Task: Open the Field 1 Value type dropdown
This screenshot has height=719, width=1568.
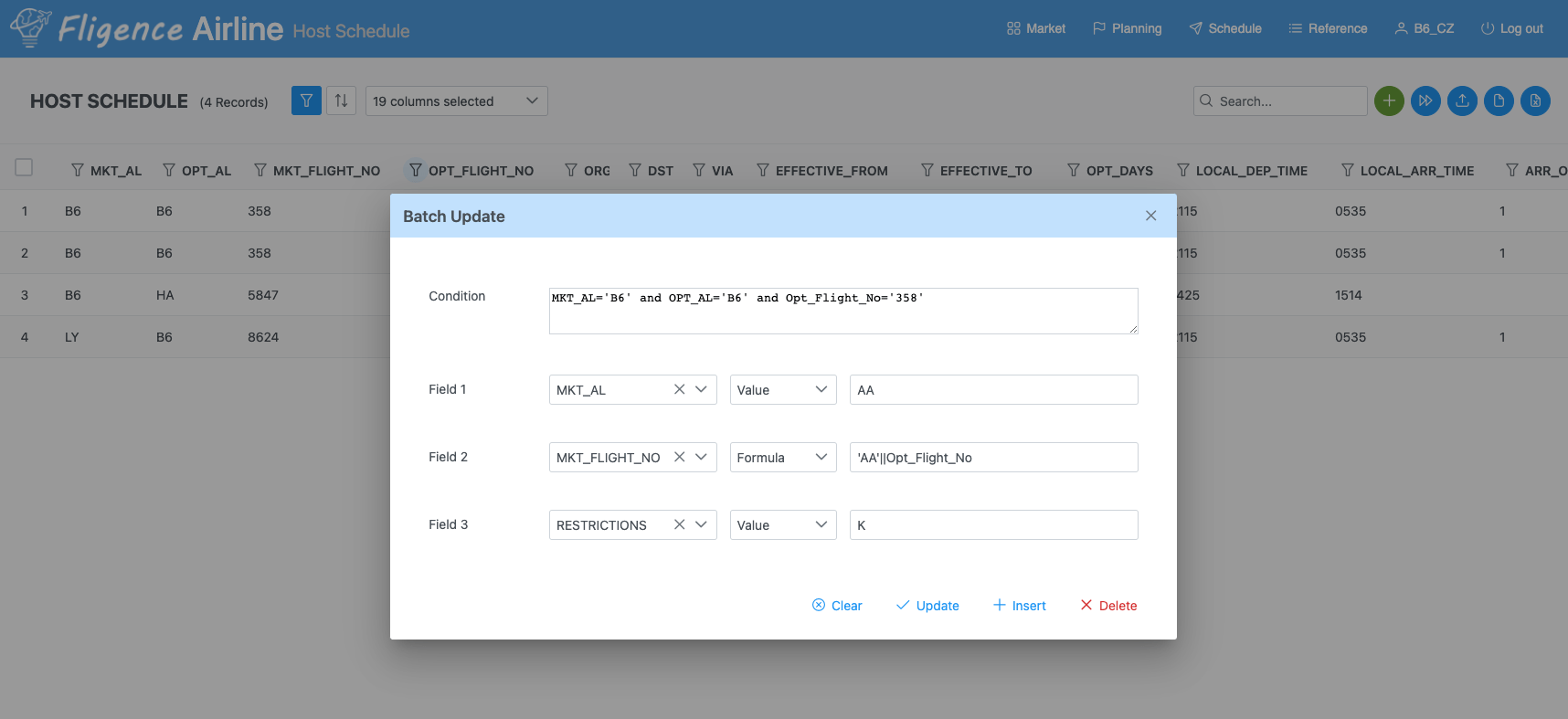Action: coord(783,389)
